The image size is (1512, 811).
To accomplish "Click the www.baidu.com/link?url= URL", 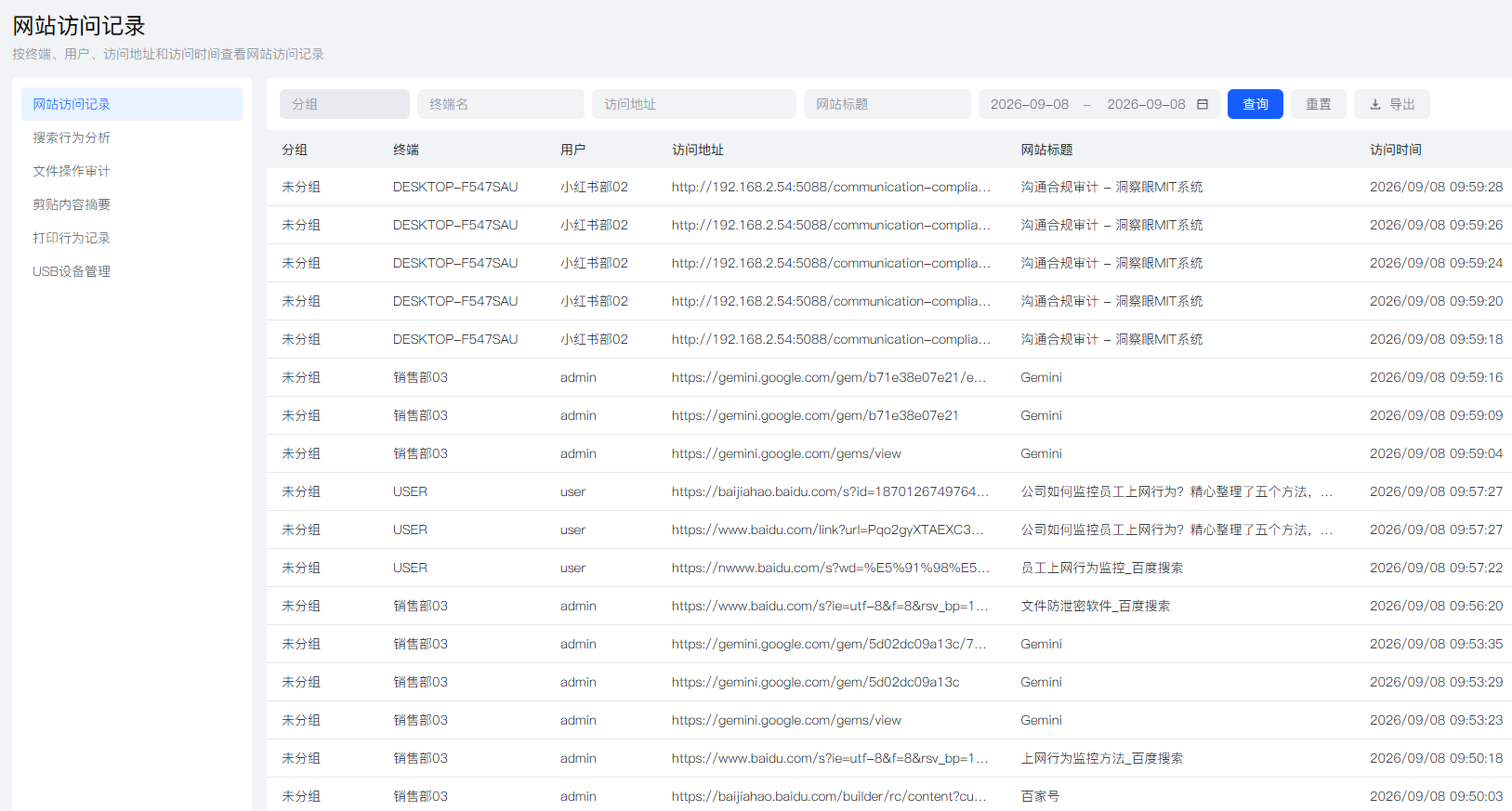I will pyautogui.click(x=828, y=530).
